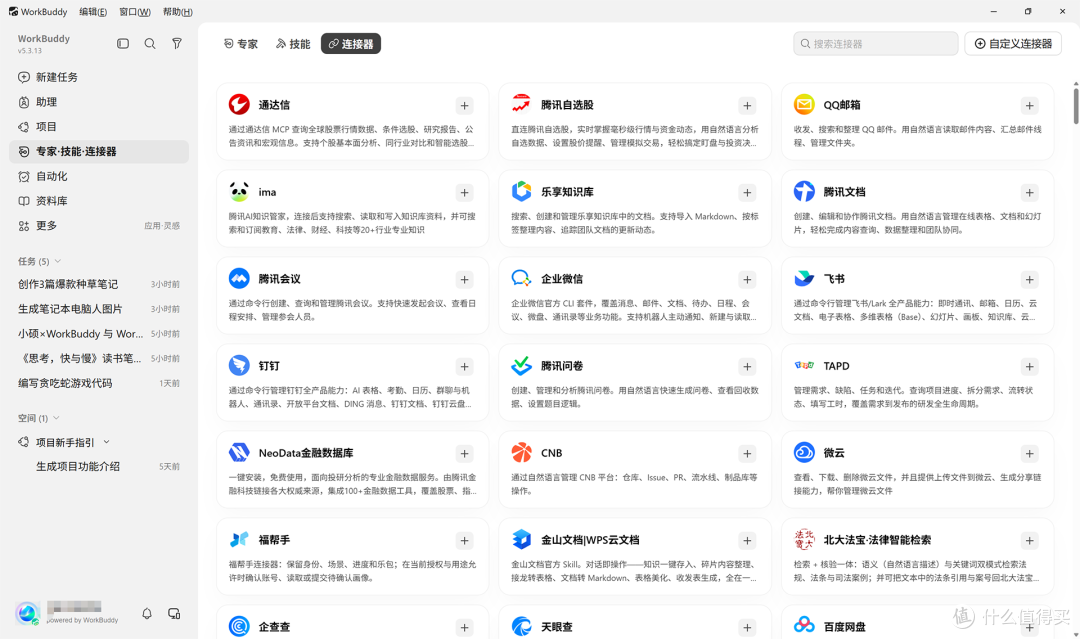Click 新建任务 in the sidebar
The image size is (1080, 639).
98,77
